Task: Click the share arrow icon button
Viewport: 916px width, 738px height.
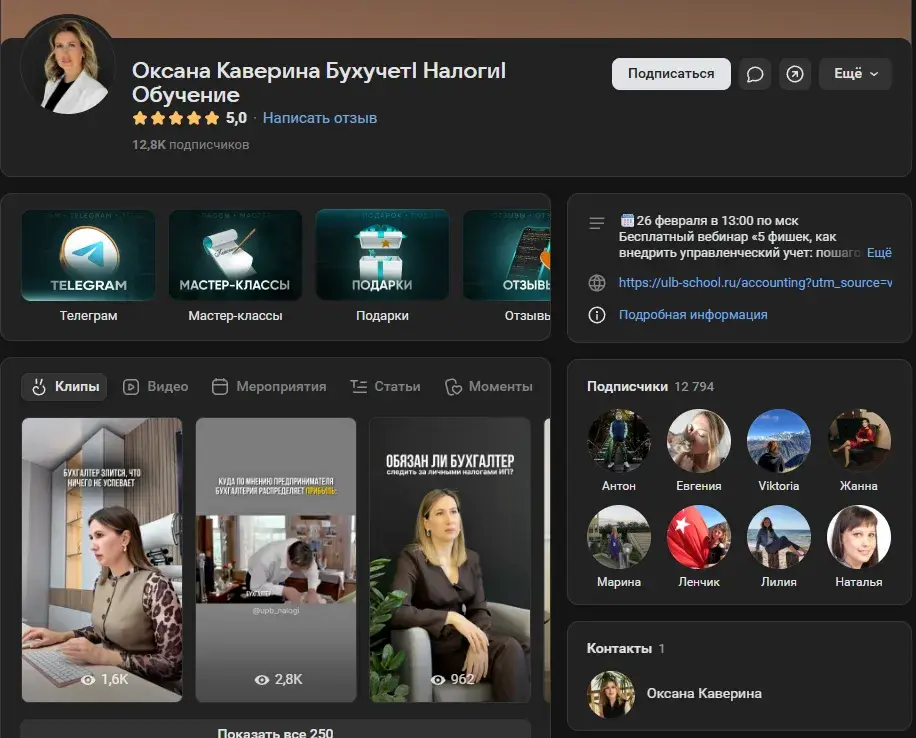Action: 794,74
